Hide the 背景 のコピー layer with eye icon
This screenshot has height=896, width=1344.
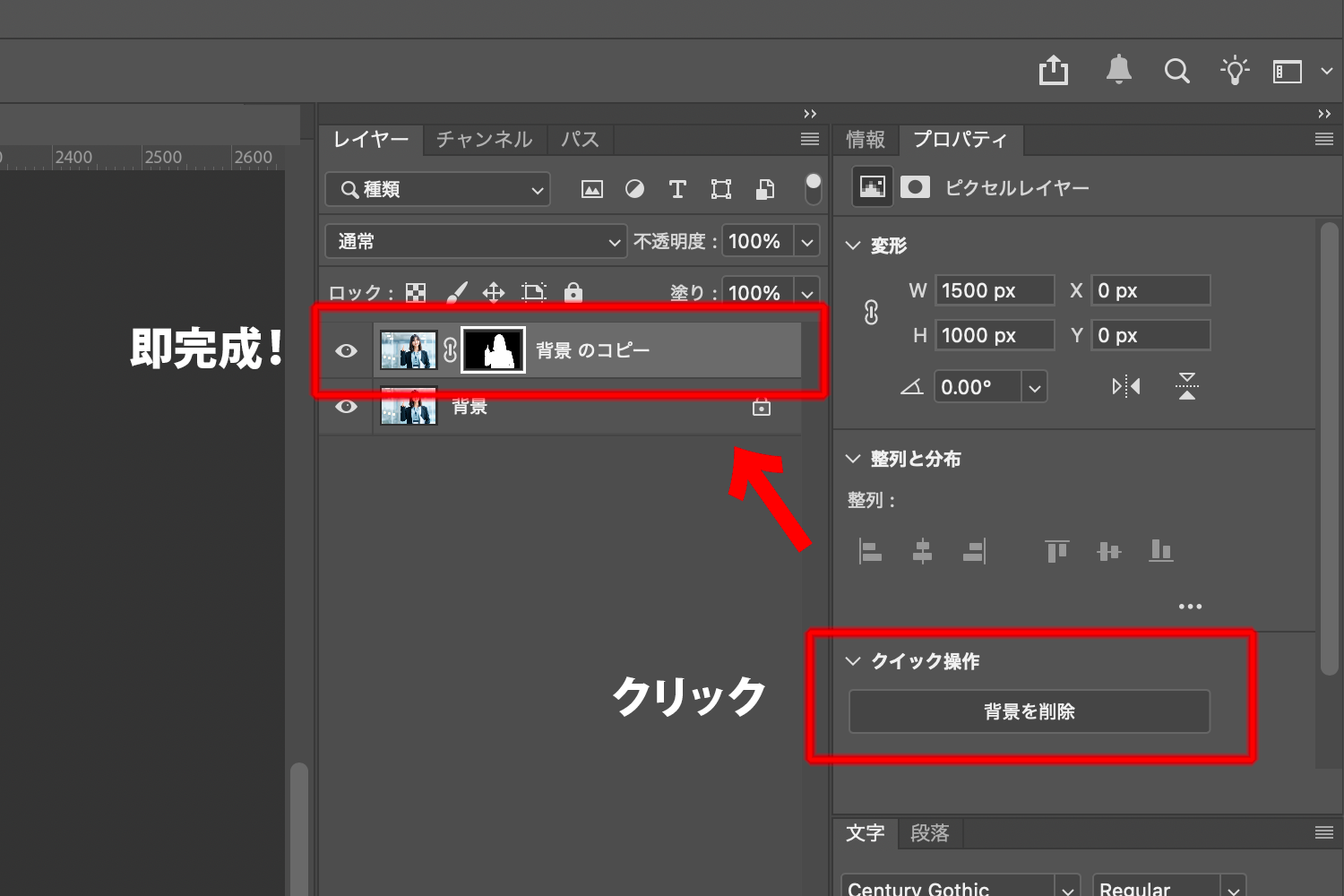[346, 350]
